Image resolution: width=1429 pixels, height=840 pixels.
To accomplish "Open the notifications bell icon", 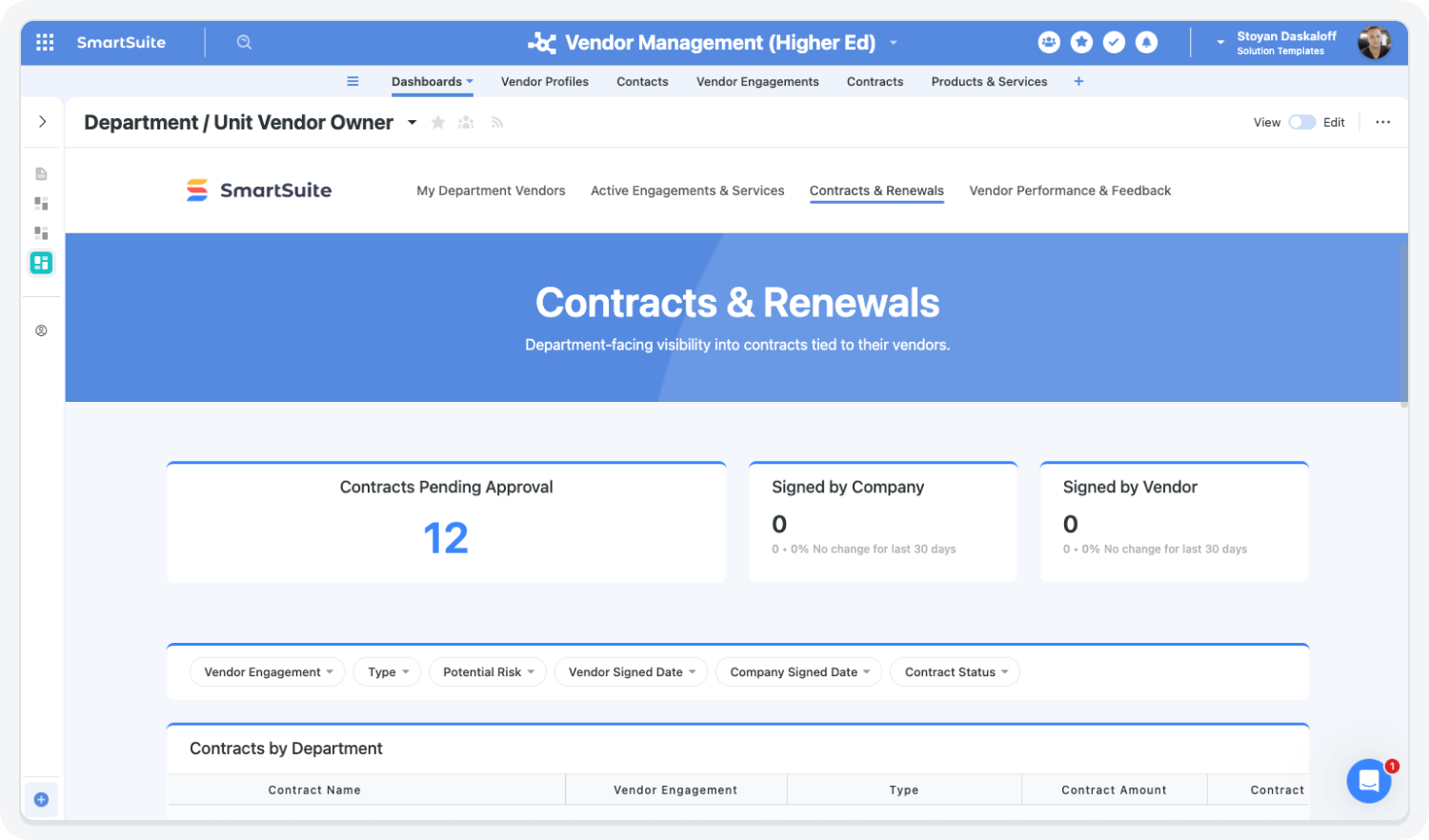I will 1147,42.
